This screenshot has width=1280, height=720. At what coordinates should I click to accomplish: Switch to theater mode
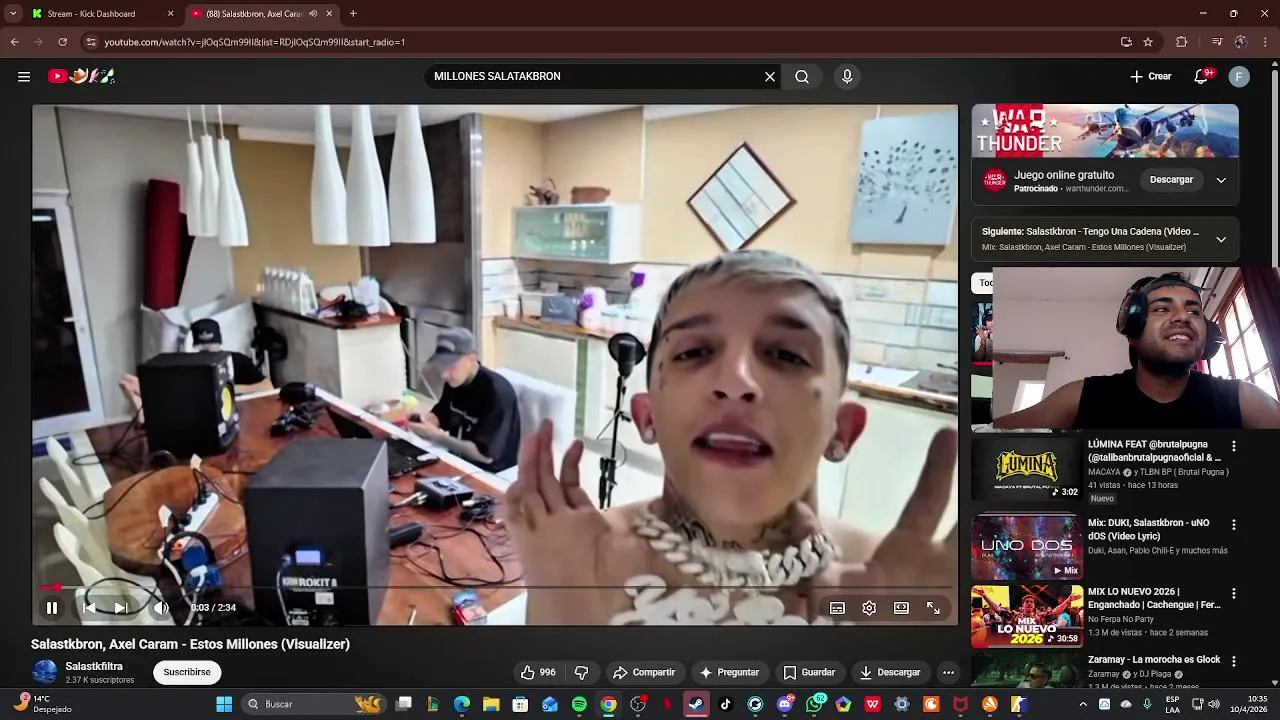pos(901,607)
